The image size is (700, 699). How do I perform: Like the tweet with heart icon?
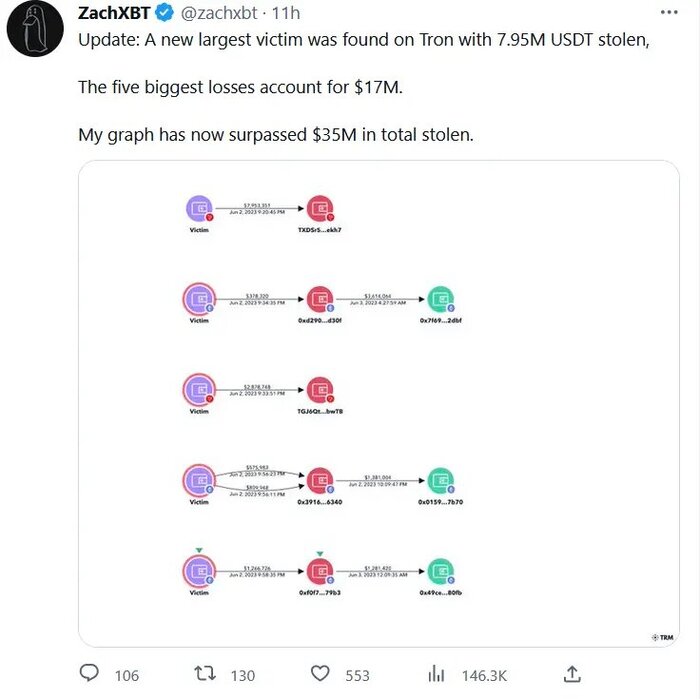(321, 675)
